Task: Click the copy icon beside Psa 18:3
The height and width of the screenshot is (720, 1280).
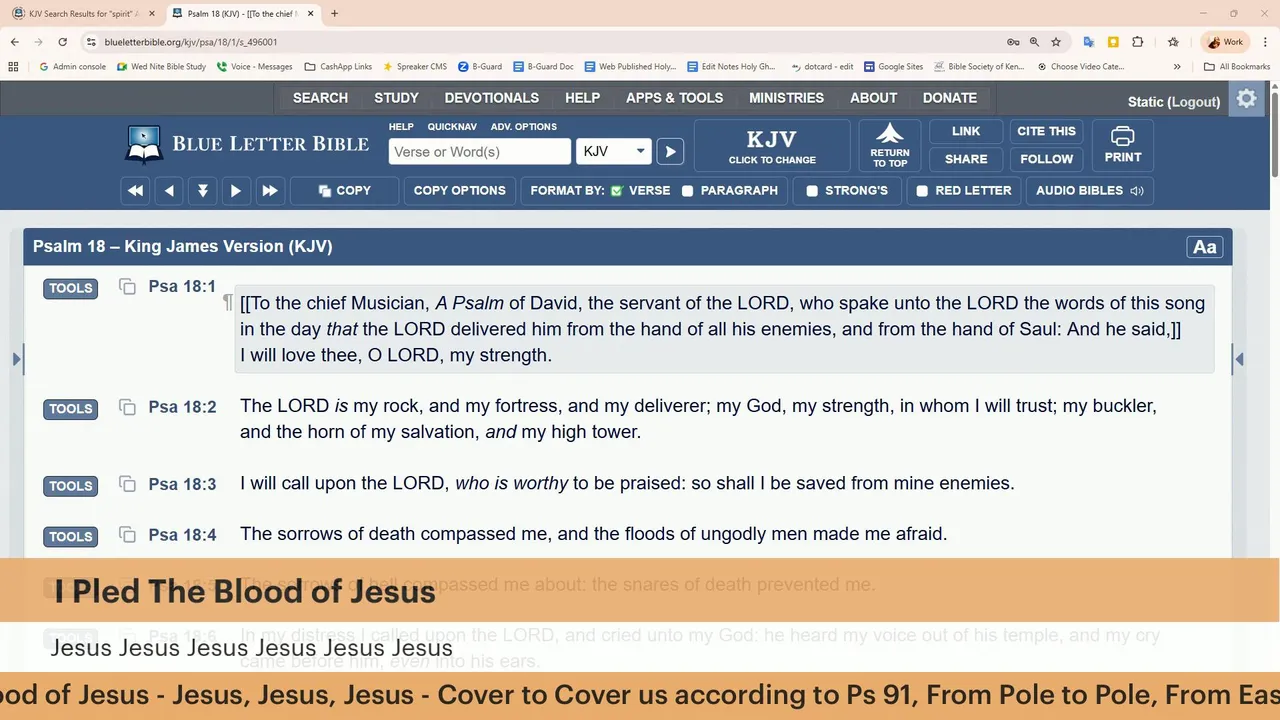Action: coord(127,484)
